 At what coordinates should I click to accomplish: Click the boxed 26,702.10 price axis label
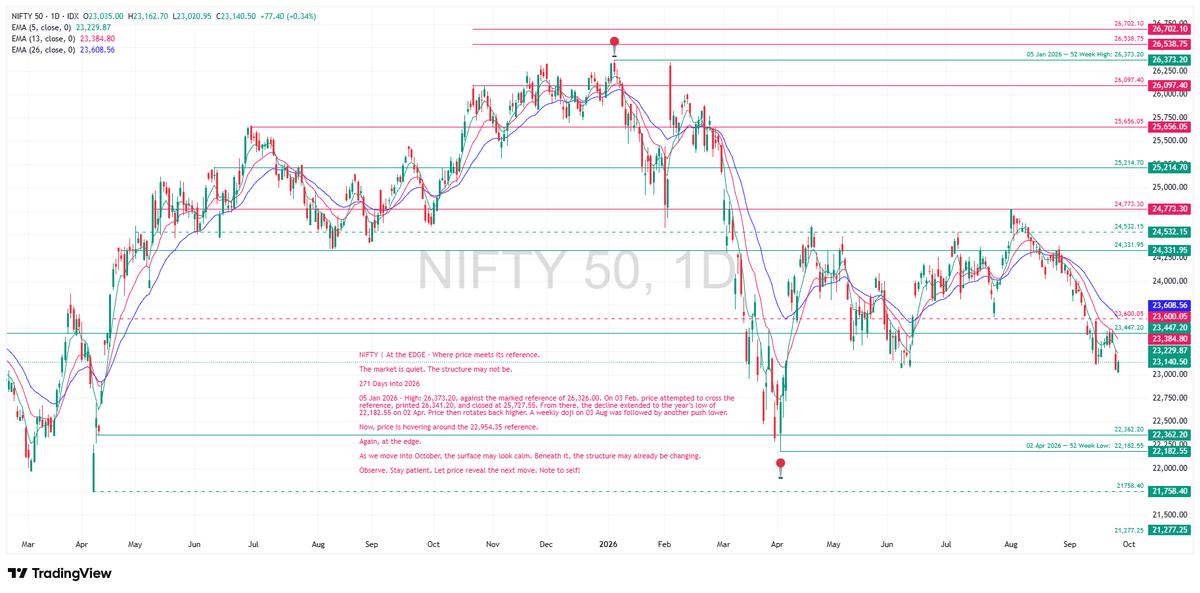coord(1169,30)
